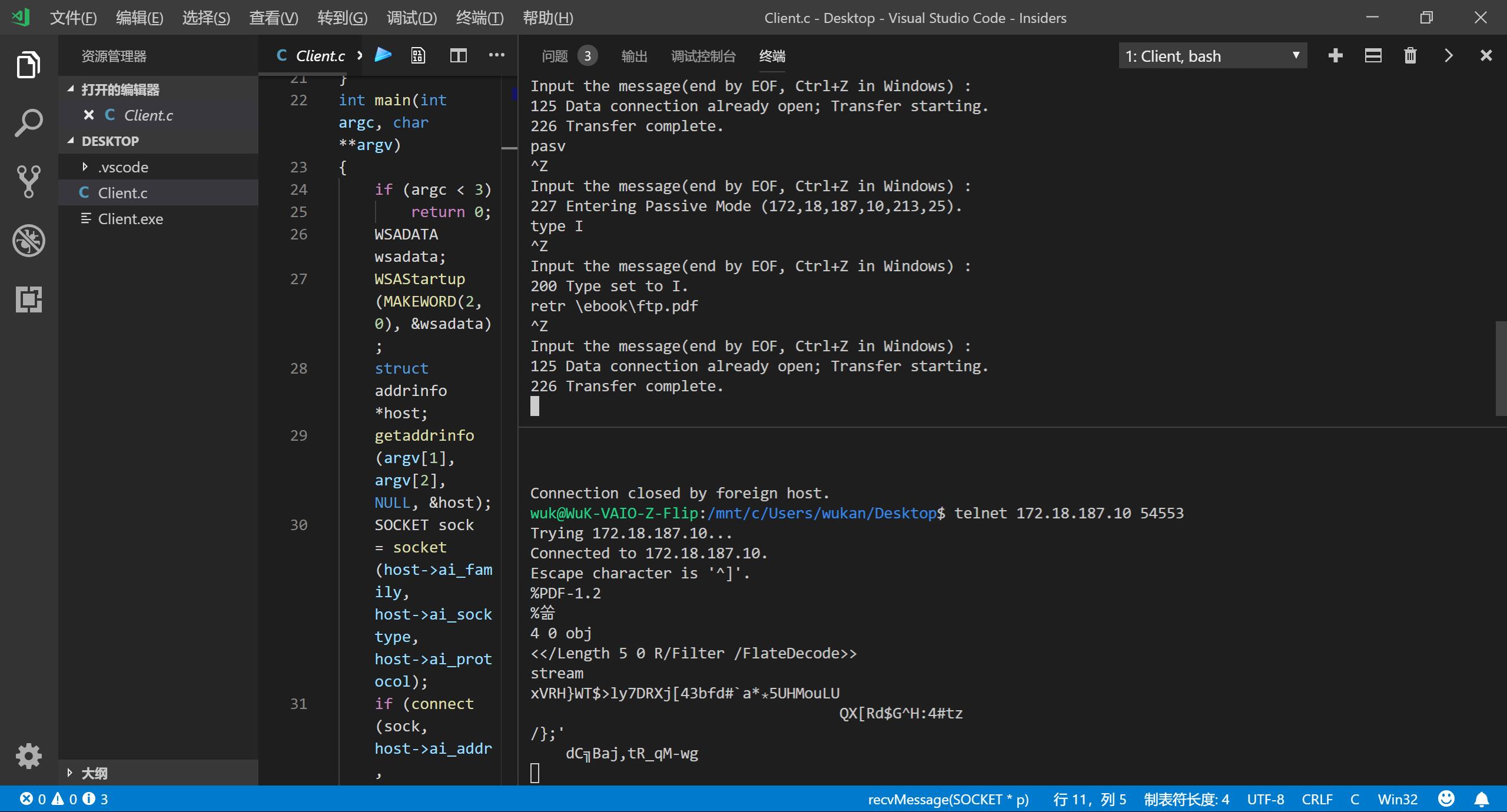Switch to the 问题 problems tab

555,56
